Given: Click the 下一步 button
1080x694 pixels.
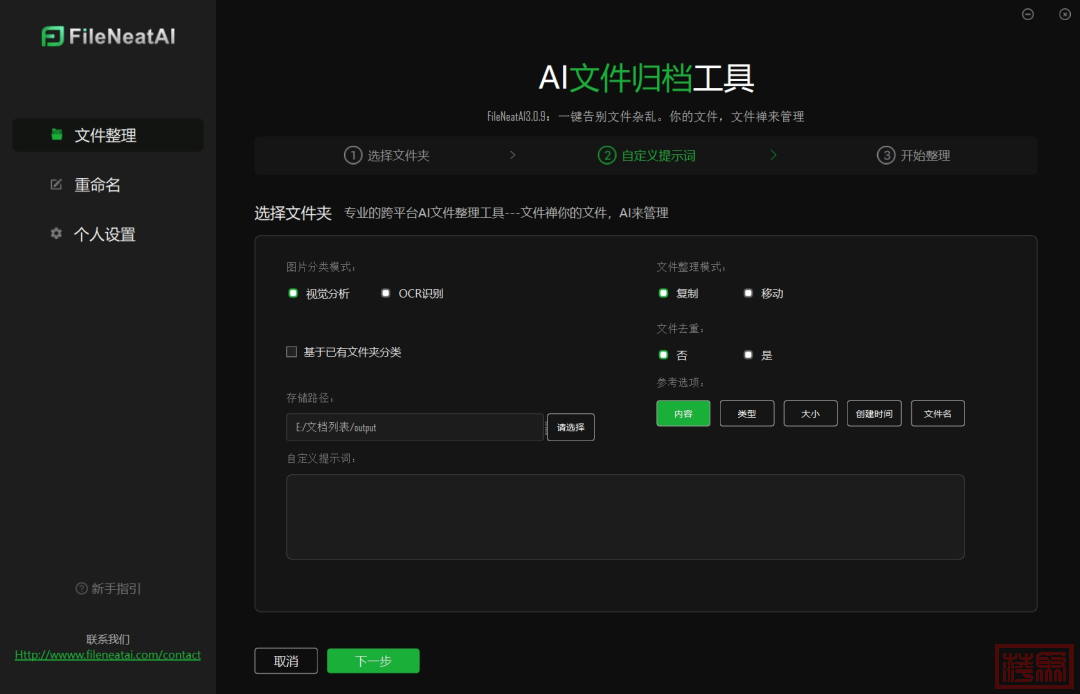Looking at the screenshot, I should coord(373,661).
